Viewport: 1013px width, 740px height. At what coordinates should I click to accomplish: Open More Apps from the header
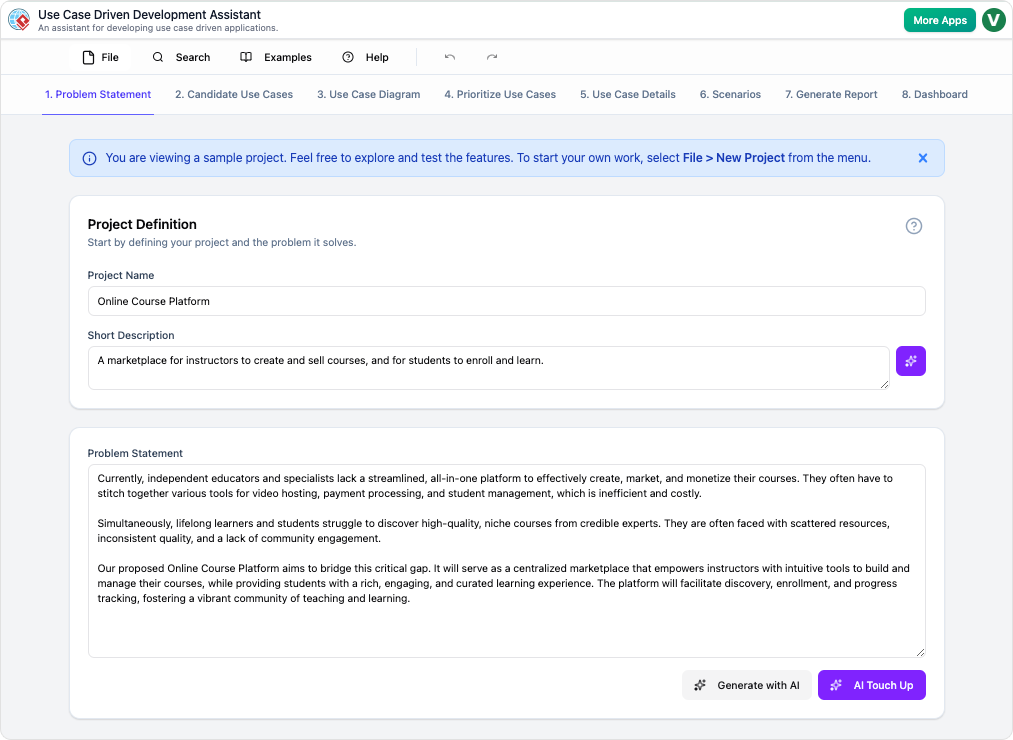click(x=939, y=19)
